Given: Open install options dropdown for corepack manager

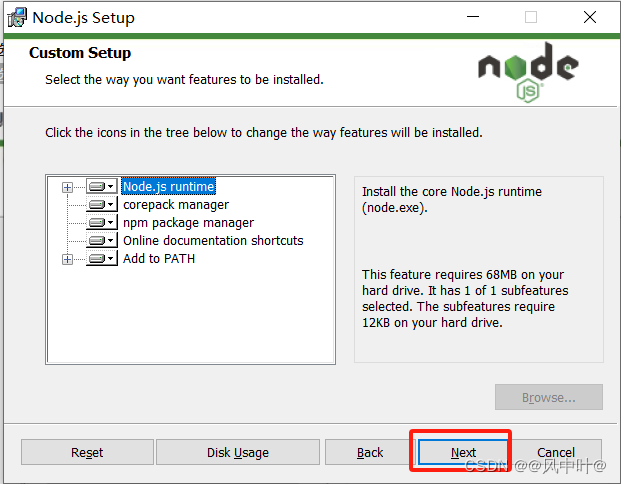Looking at the screenshot, I should (x=102, y=204).
